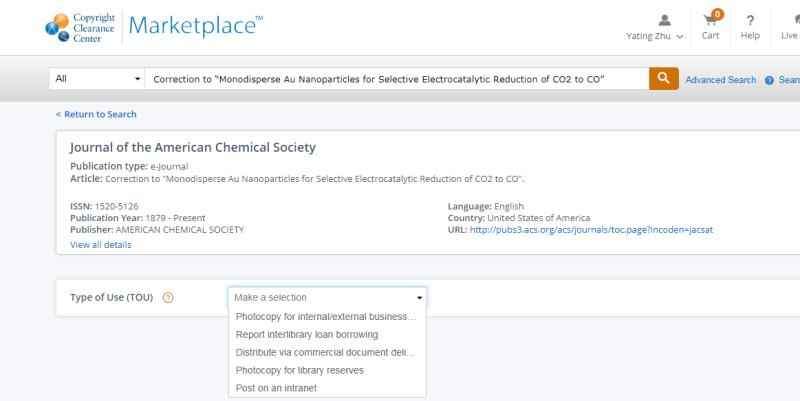
Task: Select Distribute via commercial document delivery
Action: [x=324, y=352]
